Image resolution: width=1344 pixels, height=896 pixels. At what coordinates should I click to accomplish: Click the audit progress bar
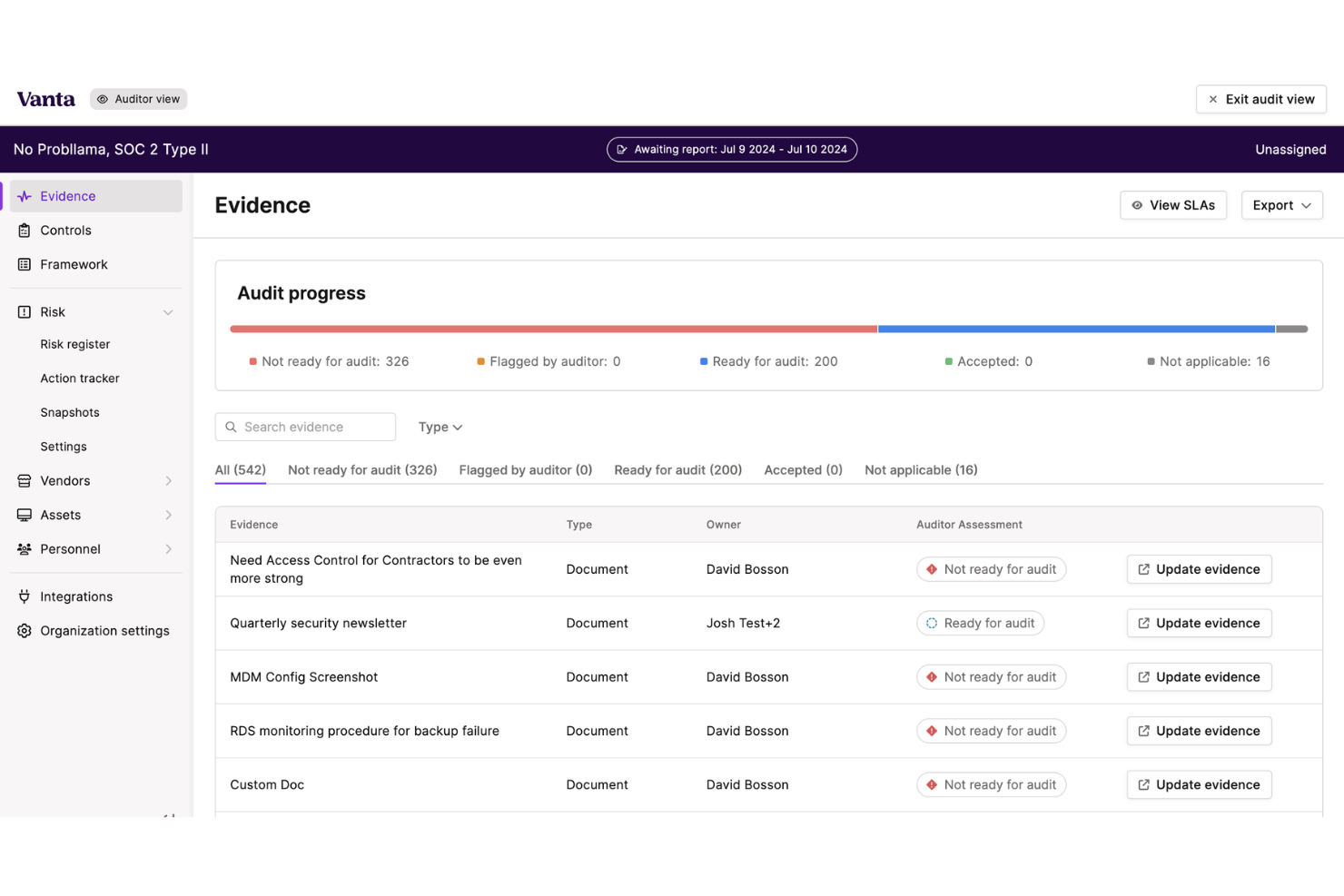click(769, 329)
